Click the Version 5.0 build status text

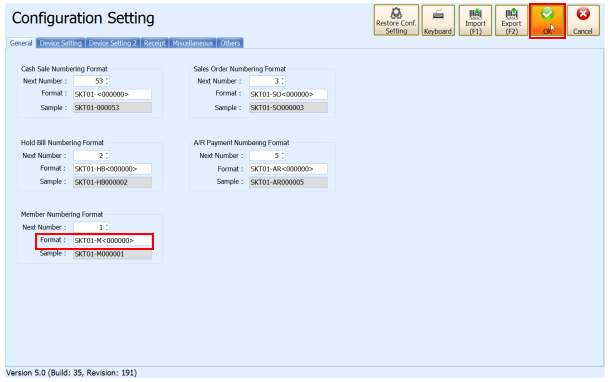(72, 373)
